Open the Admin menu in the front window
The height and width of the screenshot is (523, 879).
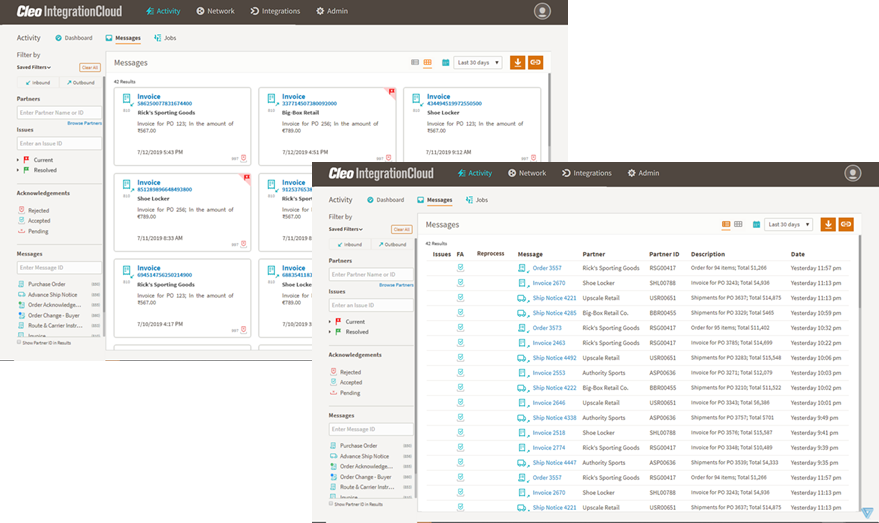(x=643, y=173)
